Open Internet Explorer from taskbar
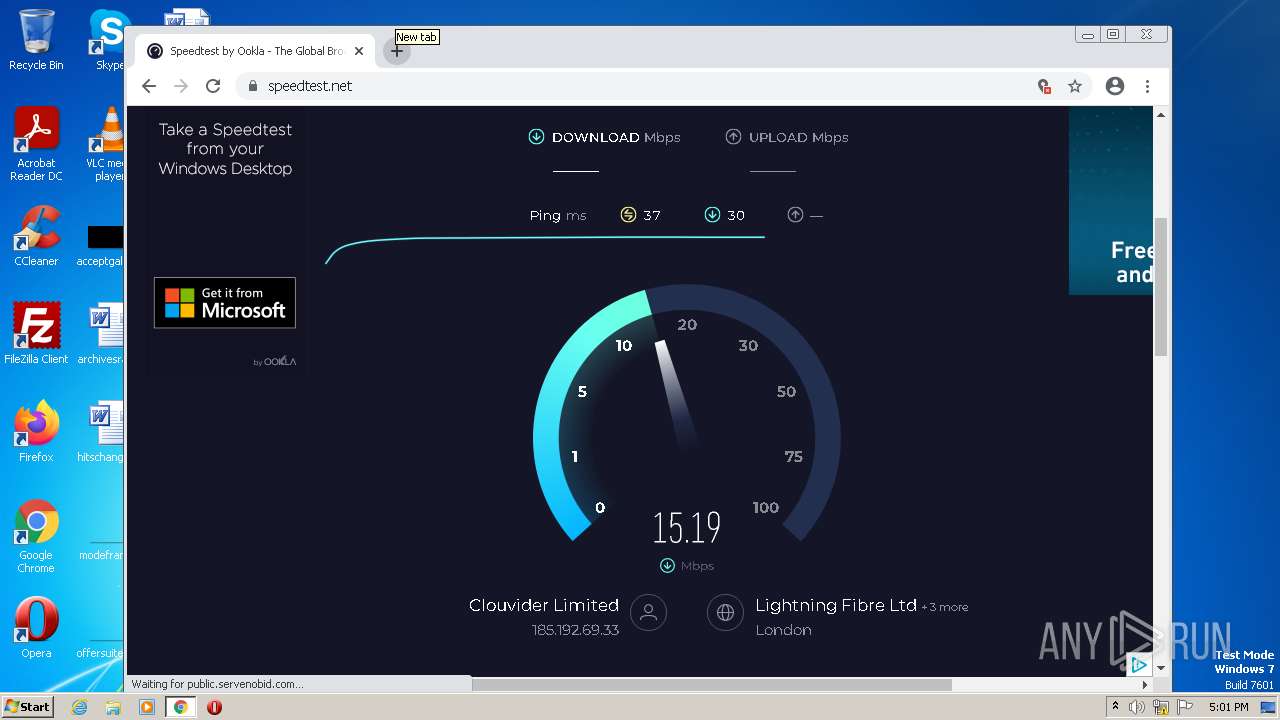Screen dimensions: 1280x720 click(x=80, y=707)
